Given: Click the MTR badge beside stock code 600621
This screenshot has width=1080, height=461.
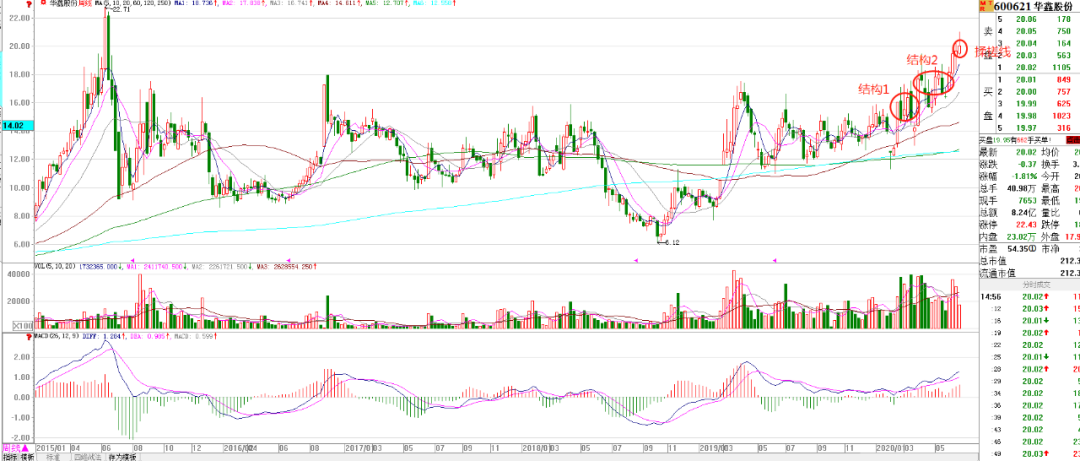Looking at the screenshot, I should tap(986, 6).
